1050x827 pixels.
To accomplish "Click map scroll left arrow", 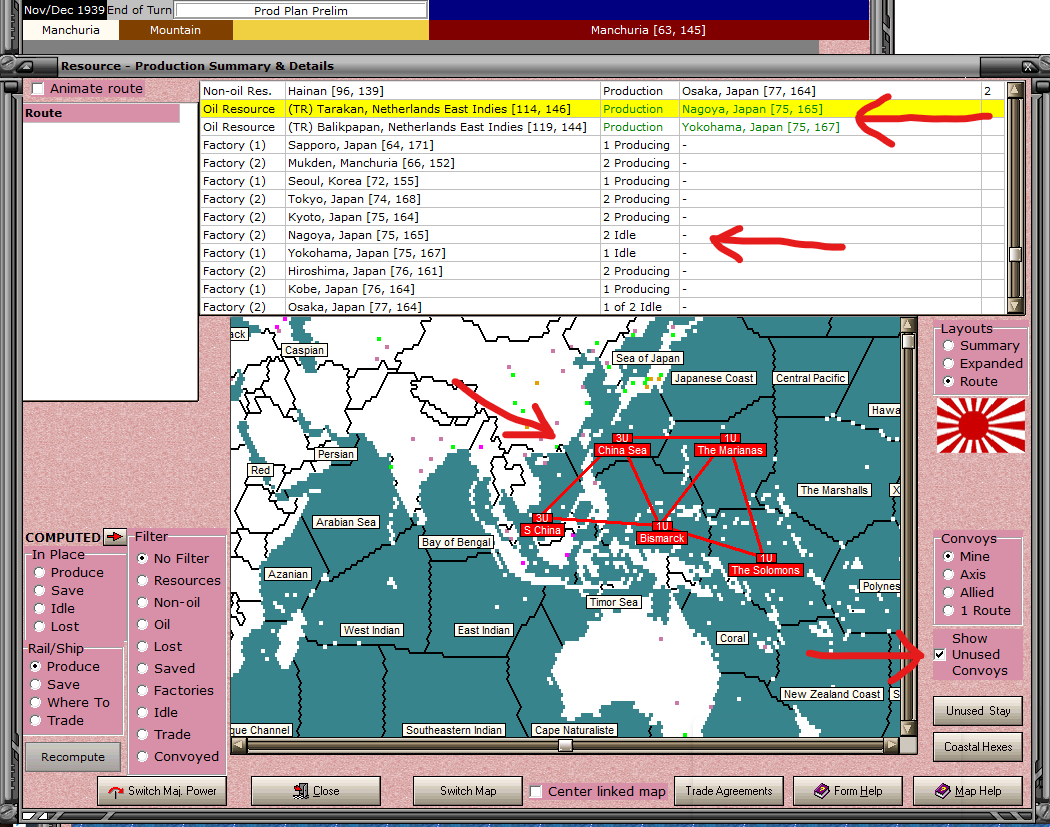I will pyautogui.click(x=239, y=745).
